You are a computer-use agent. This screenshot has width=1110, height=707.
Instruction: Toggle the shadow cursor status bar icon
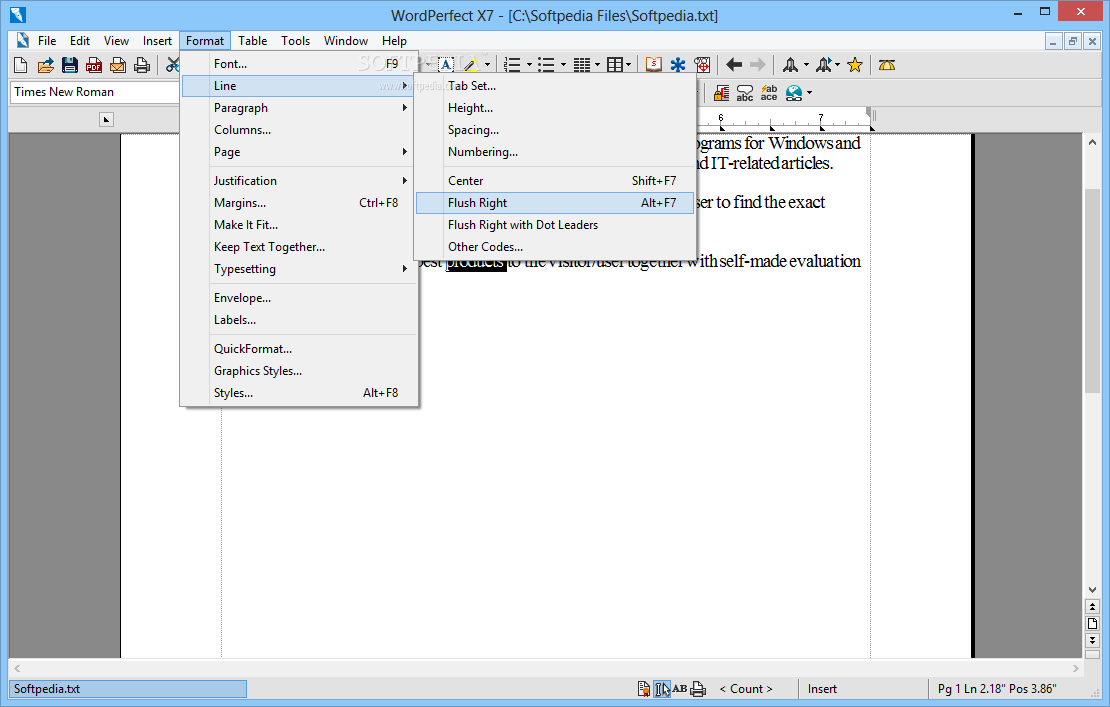tap(662, 689)
